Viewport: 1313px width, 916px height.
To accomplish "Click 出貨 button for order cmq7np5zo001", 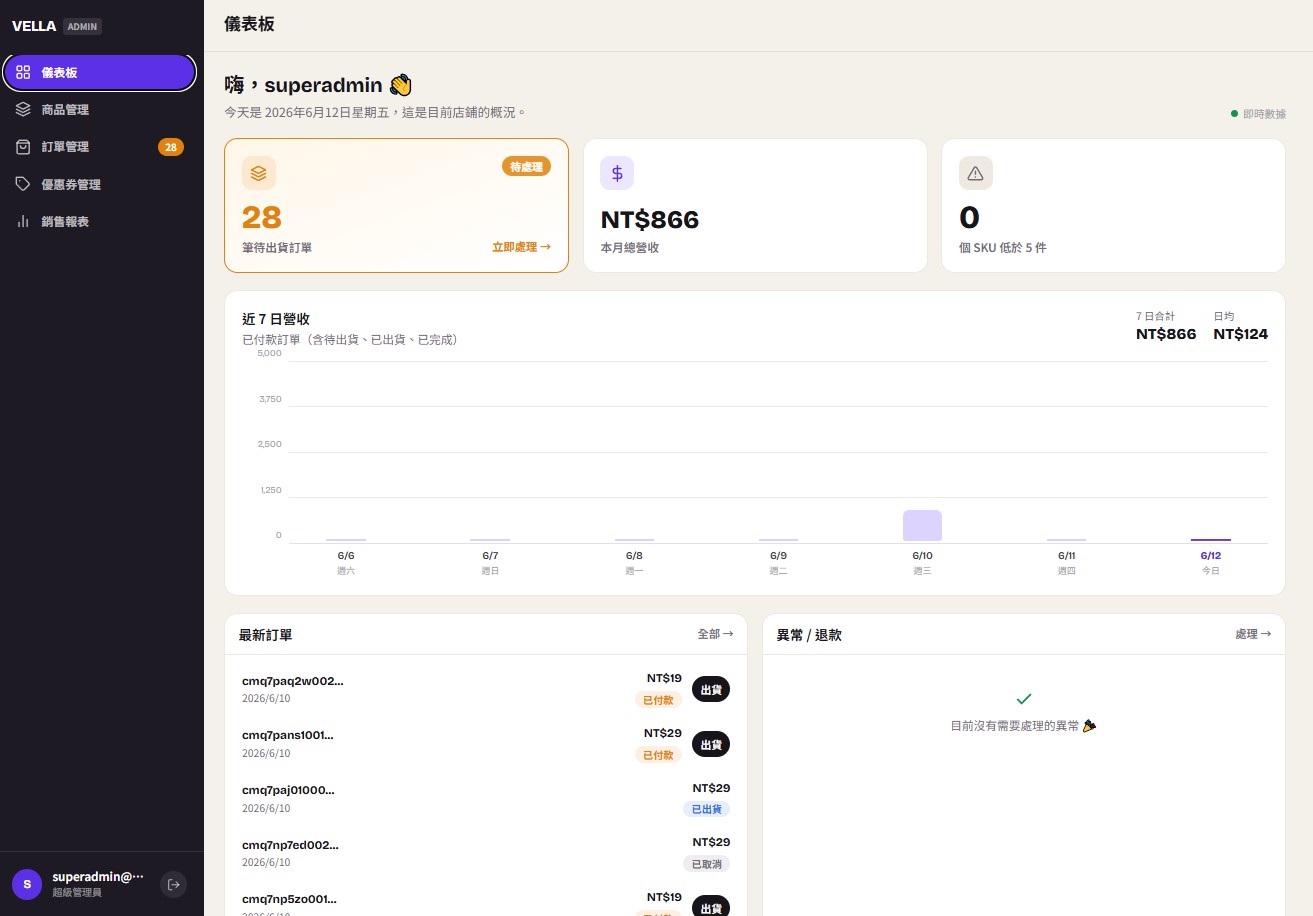I will 711,908.
